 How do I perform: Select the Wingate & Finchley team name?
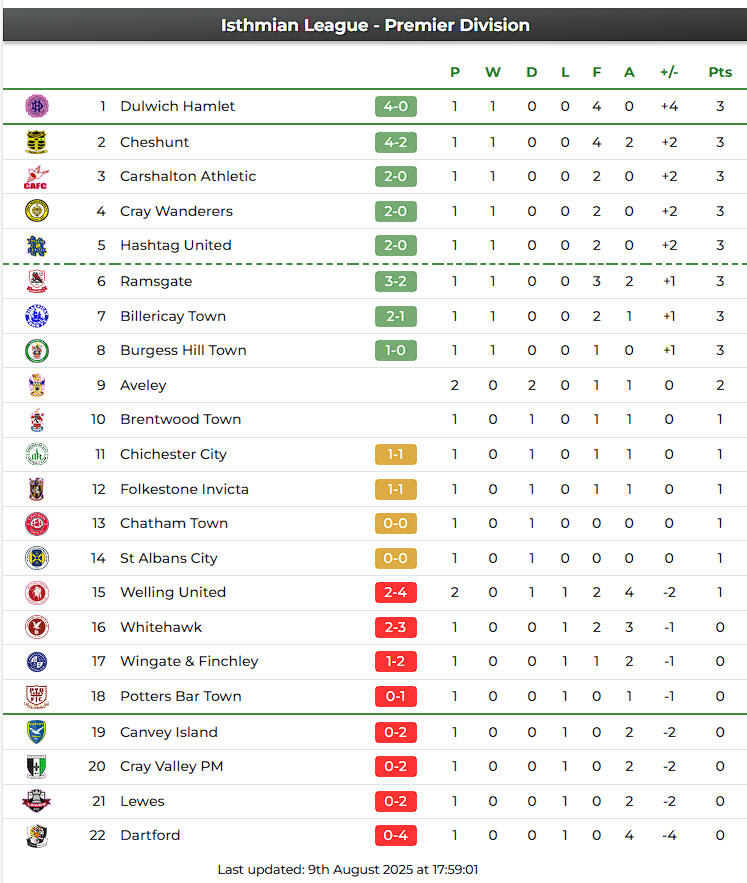click(189, 661)
